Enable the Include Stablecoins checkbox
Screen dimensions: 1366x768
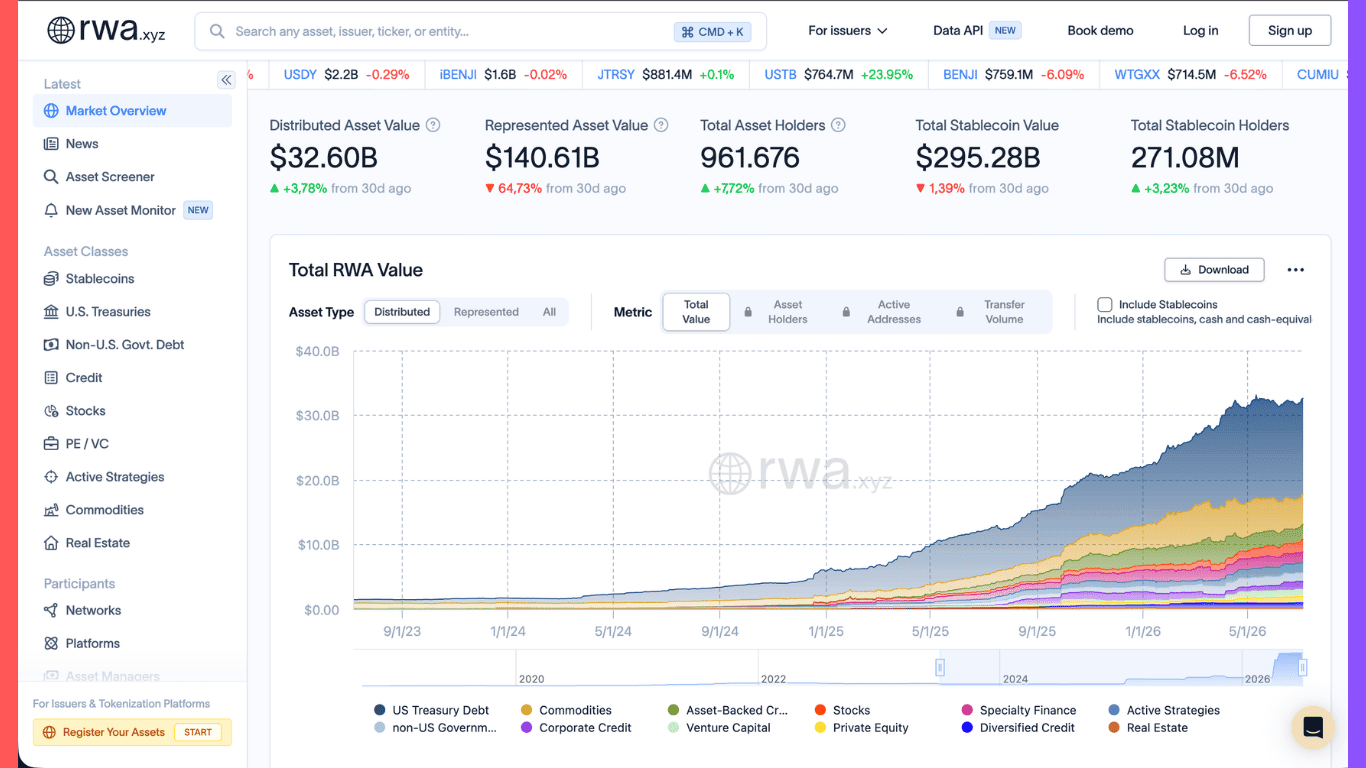pyautogui.click(x=1105, y=304)
